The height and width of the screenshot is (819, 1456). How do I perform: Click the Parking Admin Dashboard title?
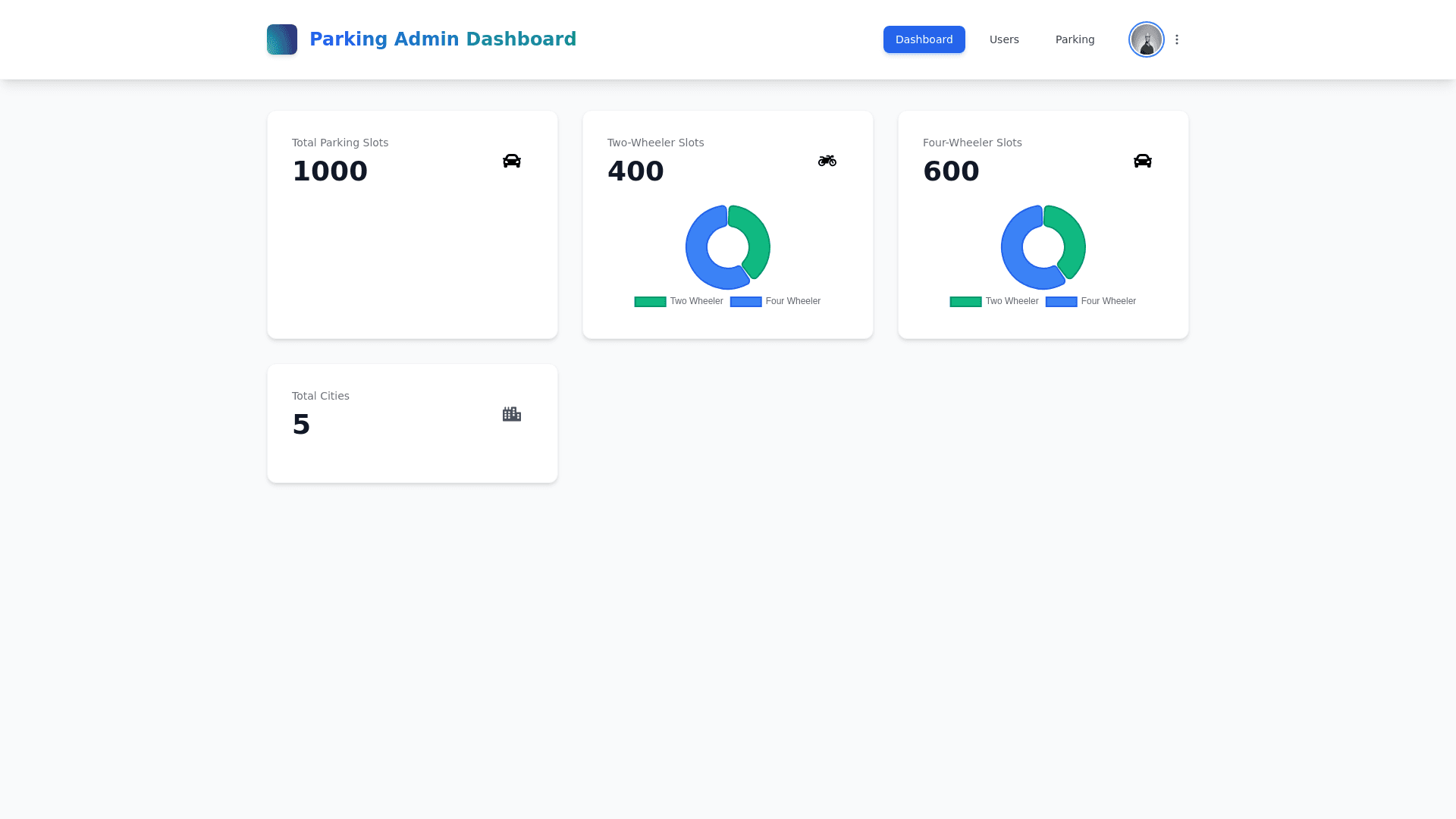click(443, 39)
